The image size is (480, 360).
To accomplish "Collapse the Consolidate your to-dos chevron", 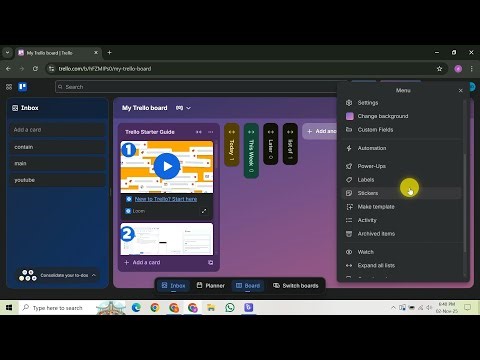I will (94, 275).
